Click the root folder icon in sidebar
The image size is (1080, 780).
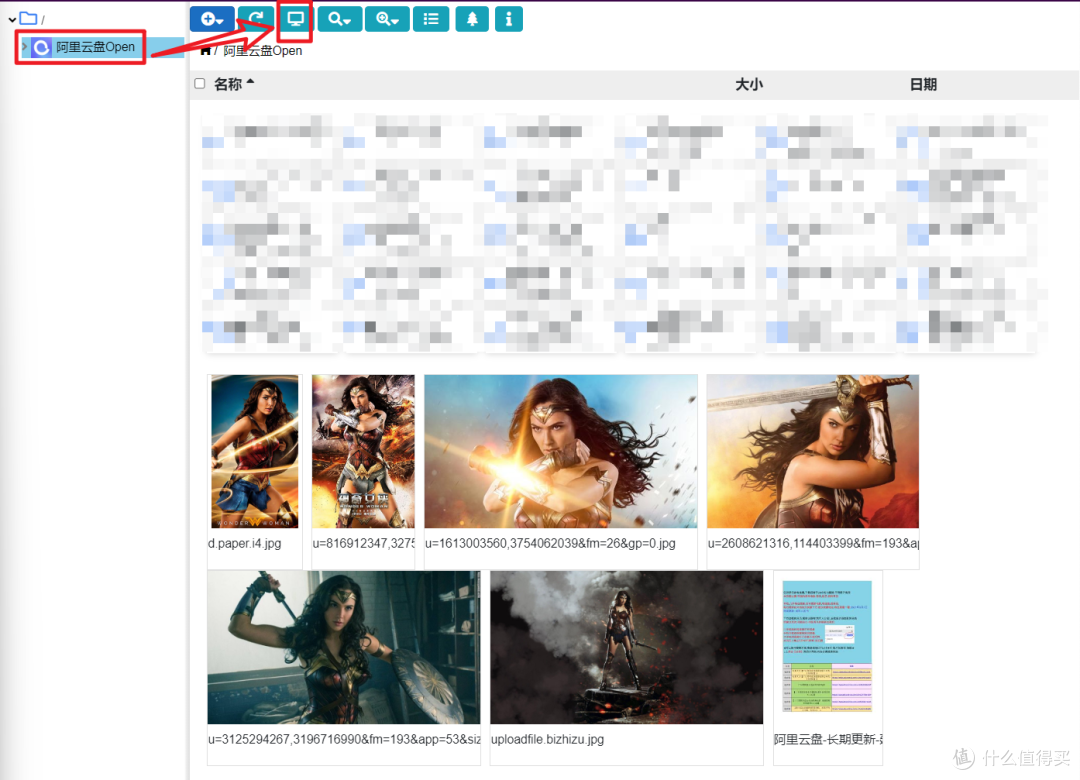[x=28, y=19]
